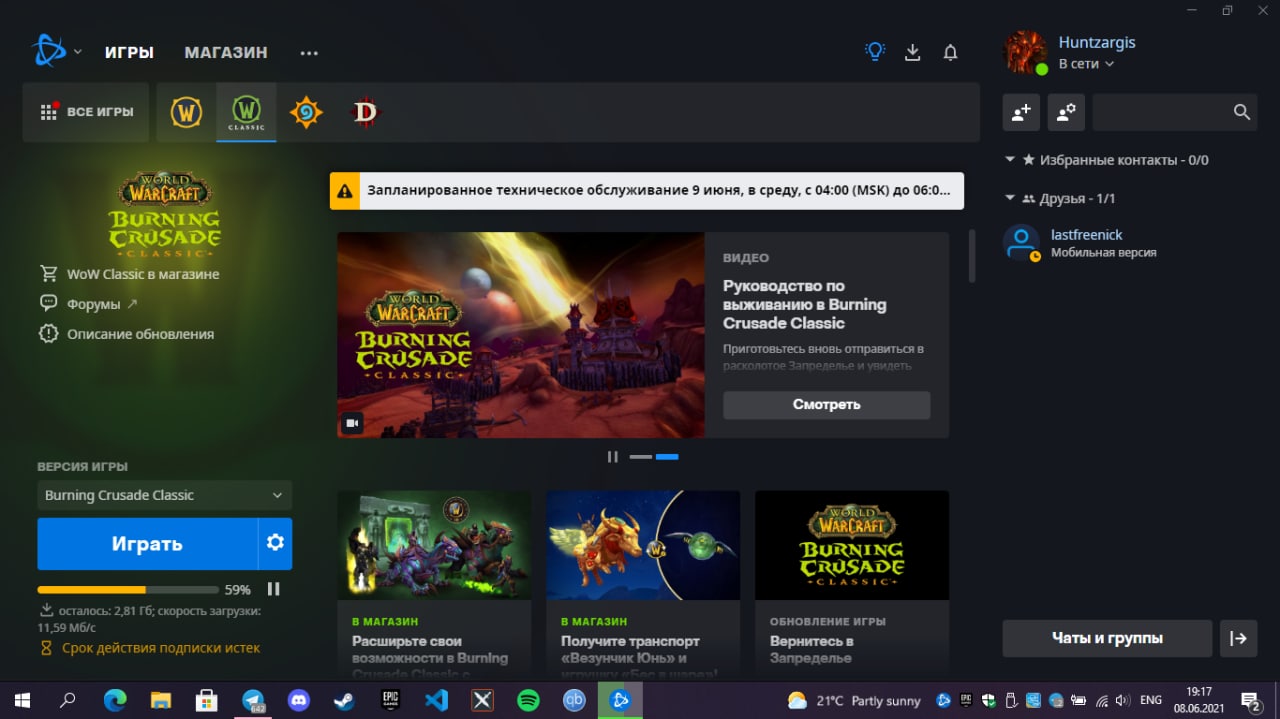Open Telegram from the taskbar
The width and height of the screenshot is (1280, 719).
[253, 700]
